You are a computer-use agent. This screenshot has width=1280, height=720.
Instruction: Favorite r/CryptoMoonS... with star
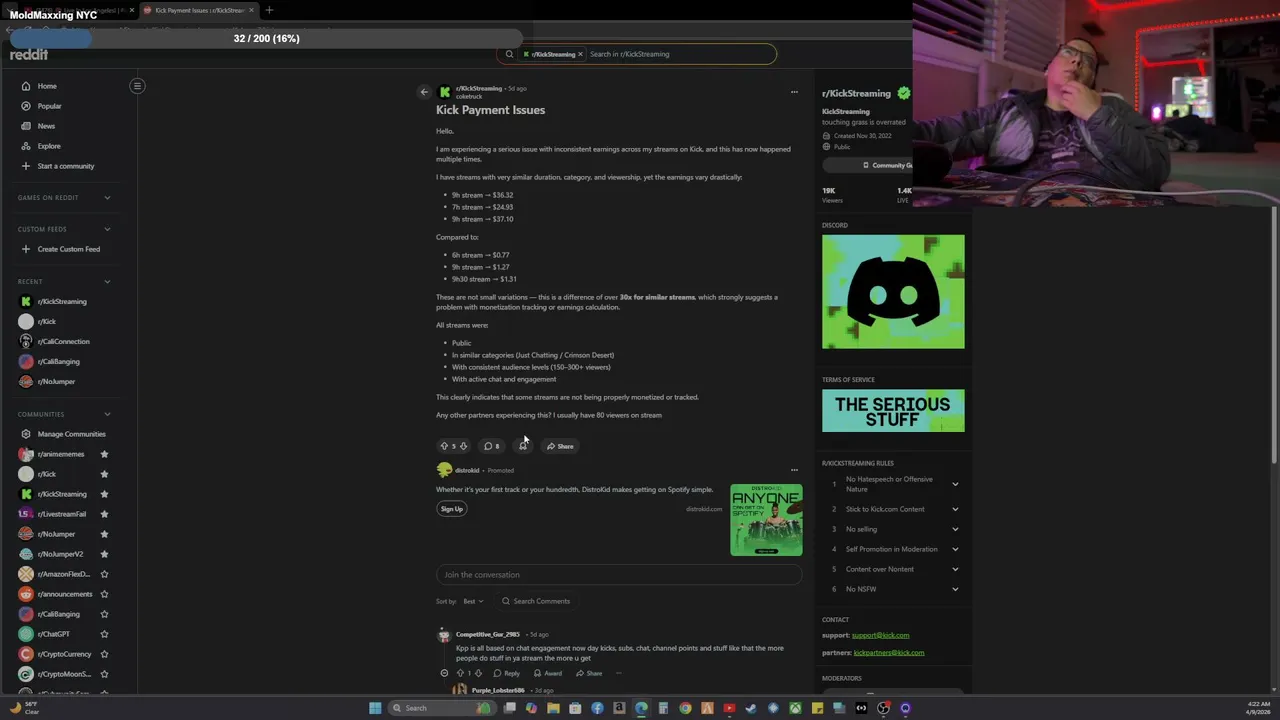(104, 674)
